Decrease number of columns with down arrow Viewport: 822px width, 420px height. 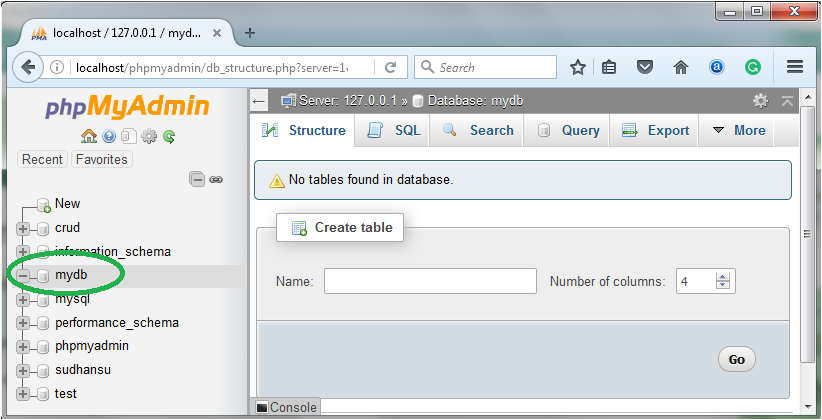point(723,285)
